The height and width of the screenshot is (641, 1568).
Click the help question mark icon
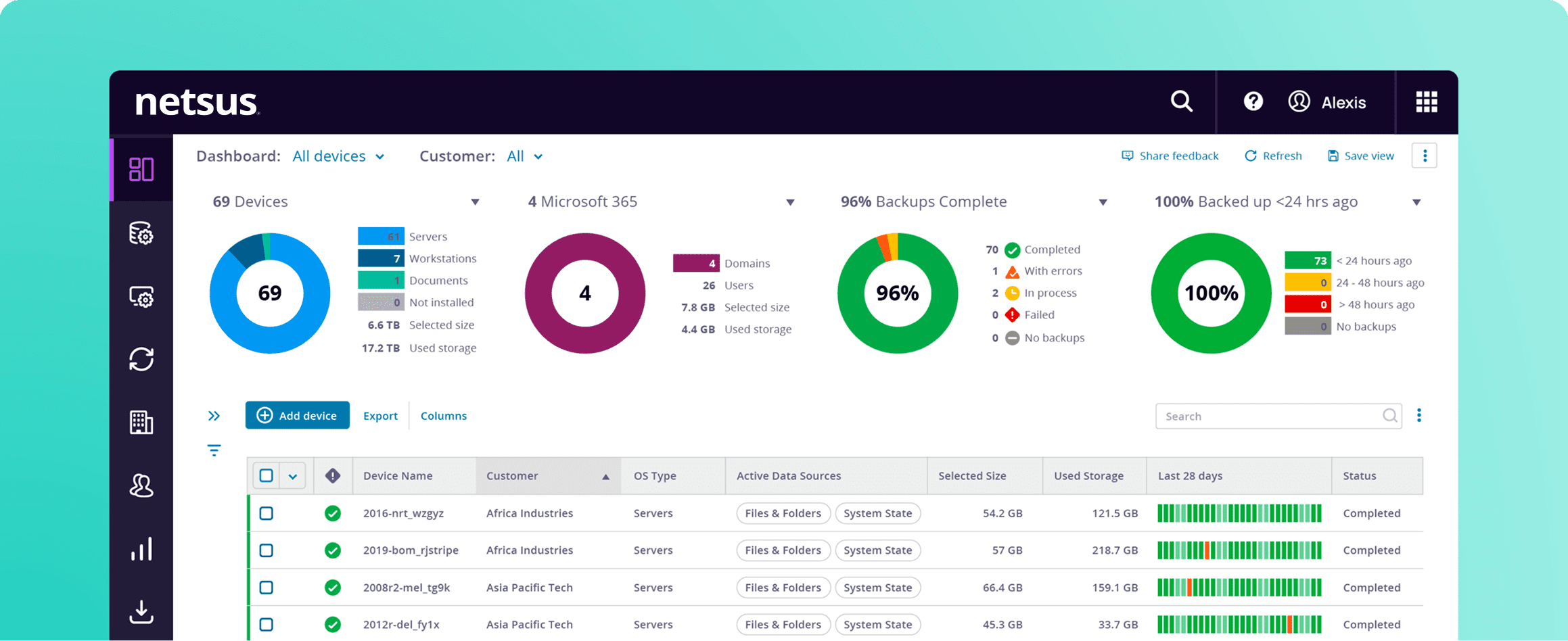(x=1253, y=101)
